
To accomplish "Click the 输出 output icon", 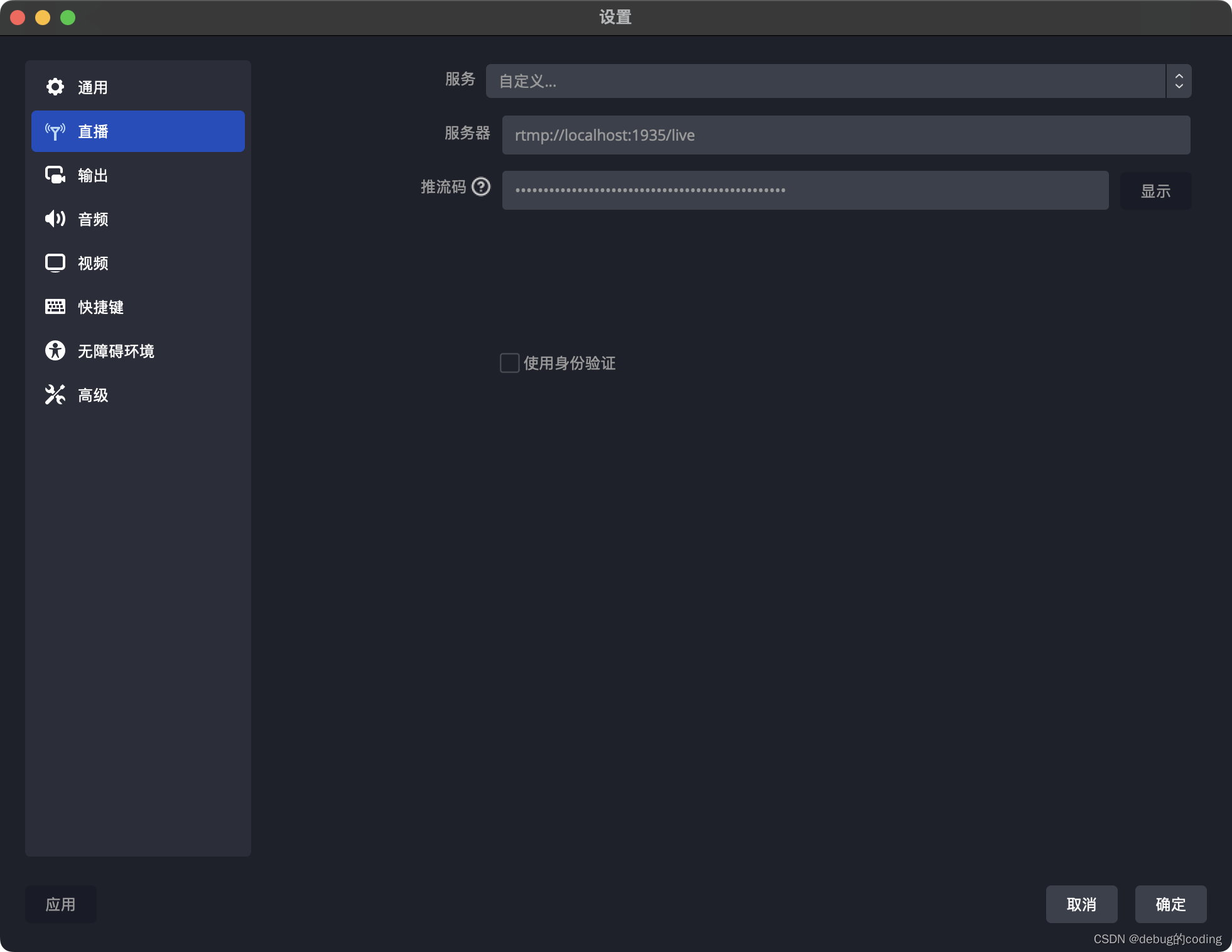I will (55, 175).
